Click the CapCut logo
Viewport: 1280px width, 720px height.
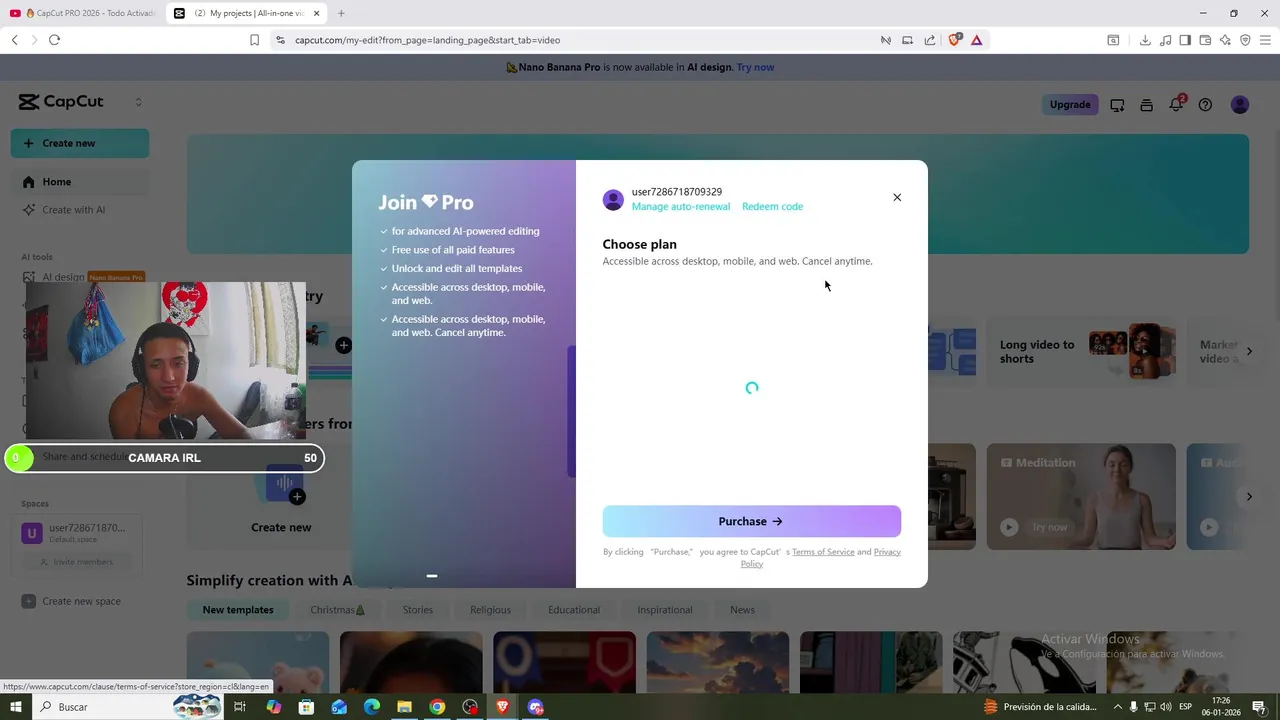(x=61, y=102)
